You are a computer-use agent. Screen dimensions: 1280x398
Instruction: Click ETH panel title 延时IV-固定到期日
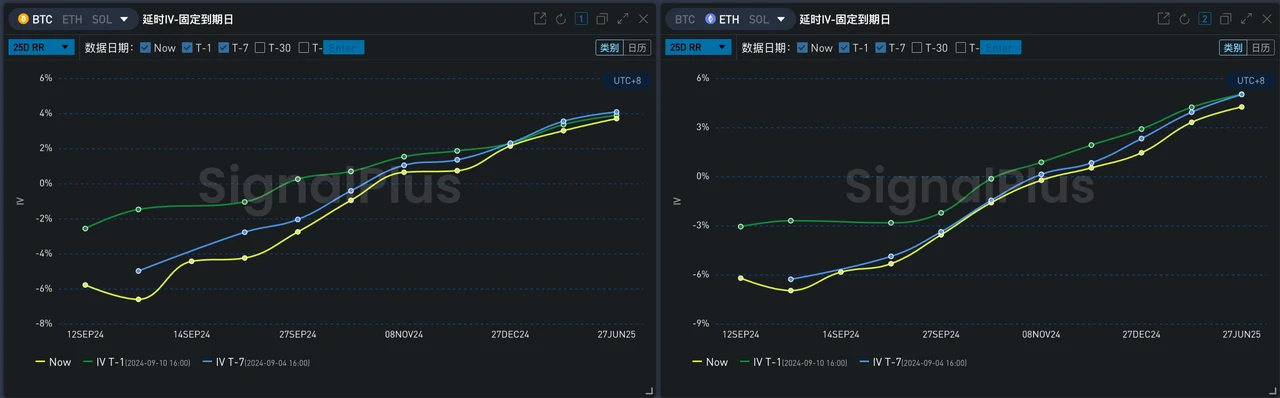pos(845,19)
